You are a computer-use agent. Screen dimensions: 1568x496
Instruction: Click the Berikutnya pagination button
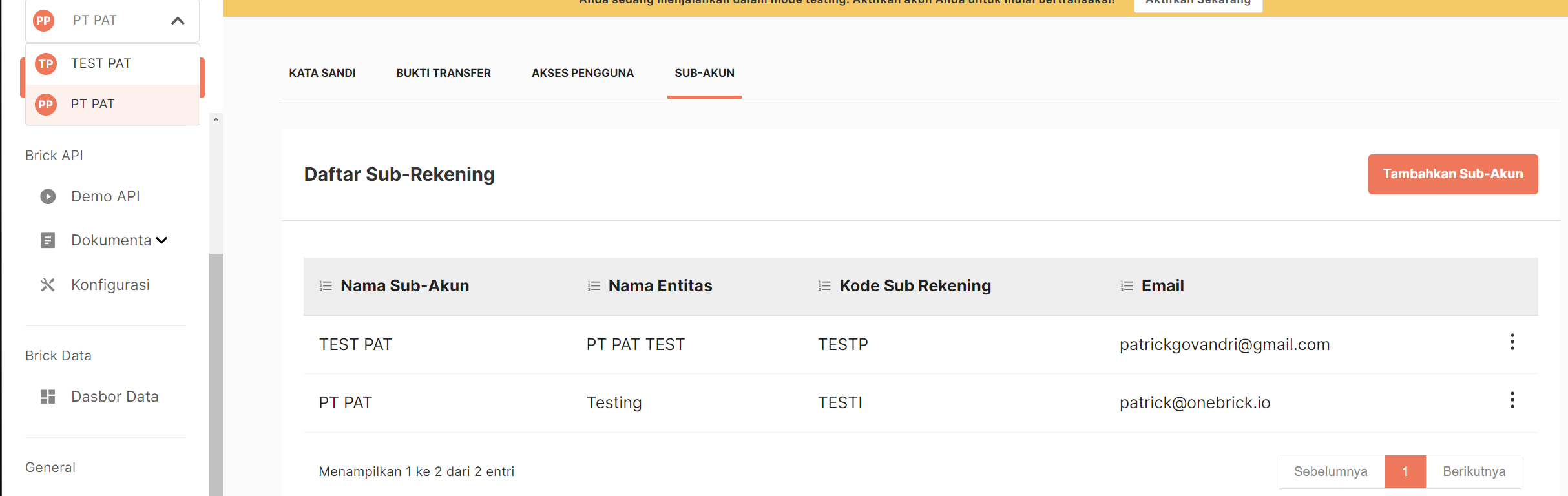point(1474,471)
